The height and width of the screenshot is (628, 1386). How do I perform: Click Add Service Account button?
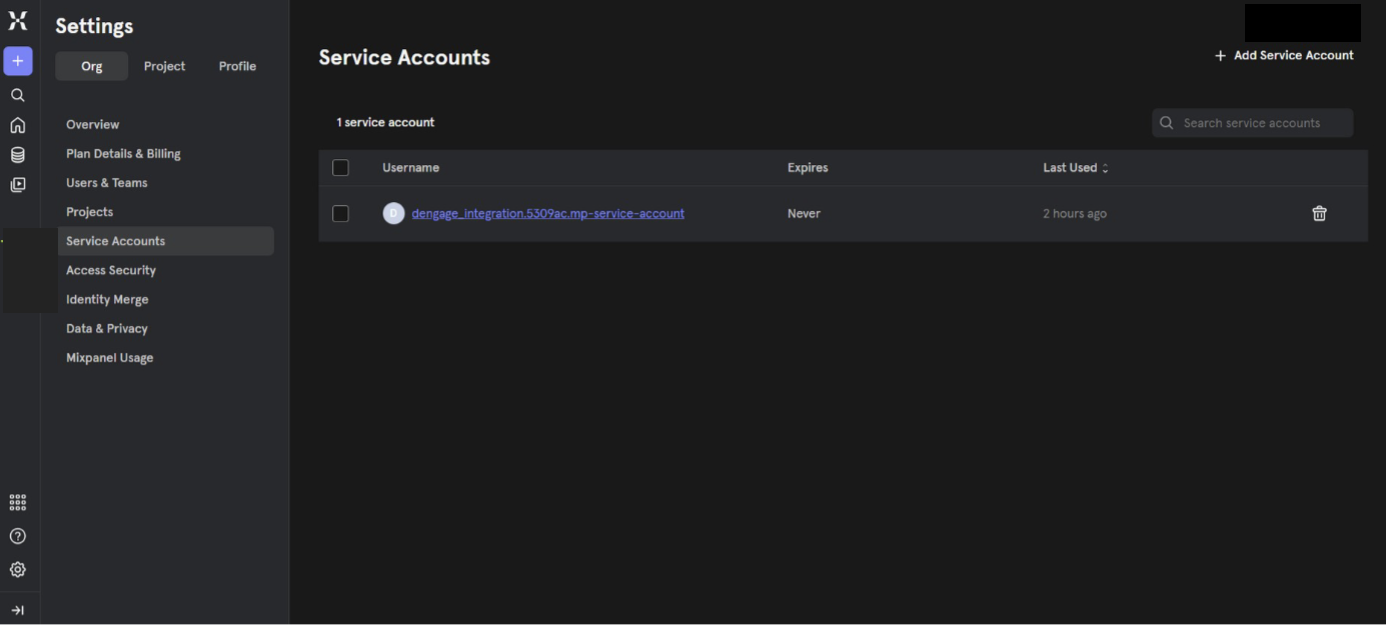[x=1284, y=56]
